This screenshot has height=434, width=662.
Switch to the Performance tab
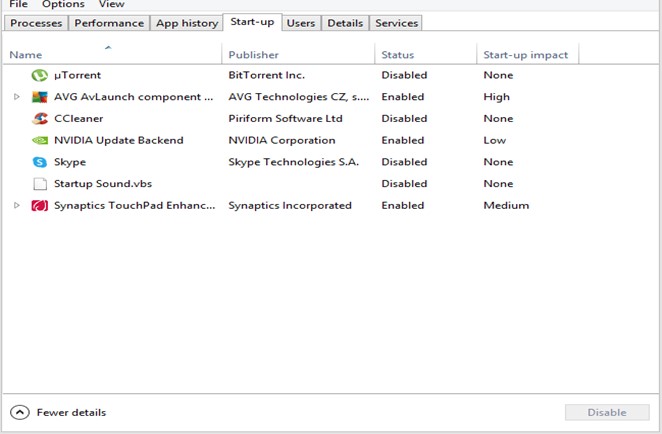click(x=109, y=23)
